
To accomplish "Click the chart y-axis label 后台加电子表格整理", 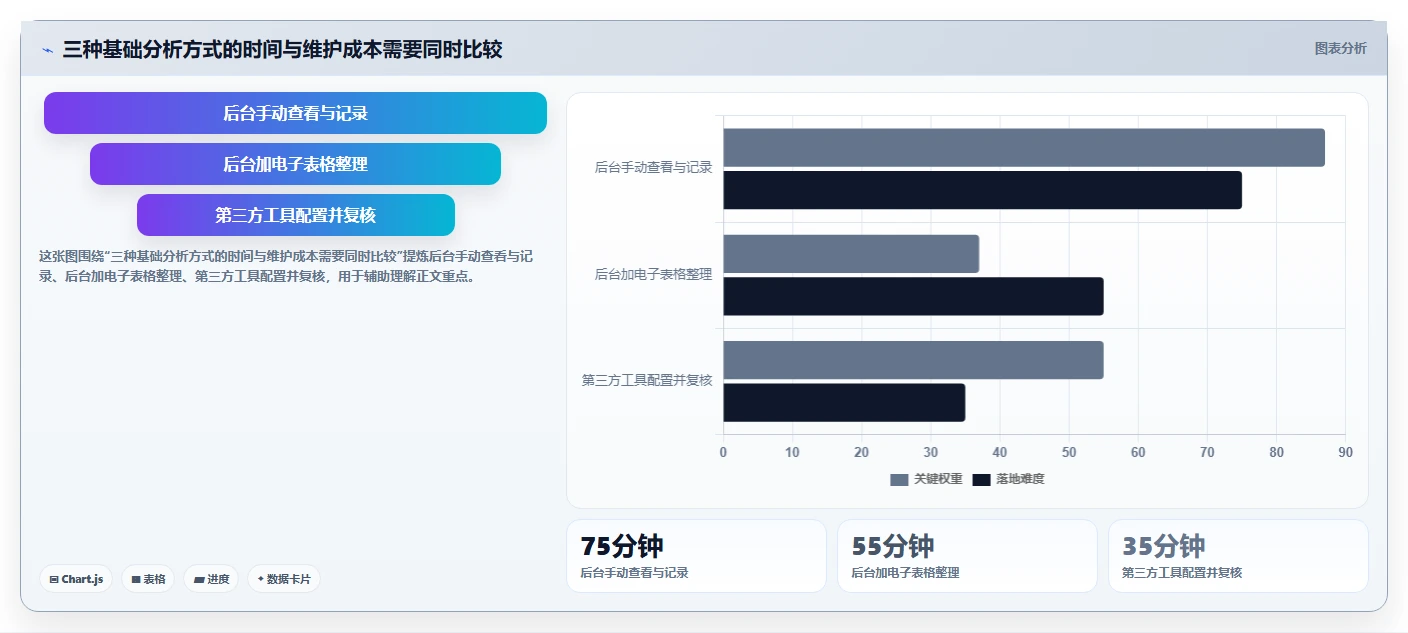I will tap(653, 274).
